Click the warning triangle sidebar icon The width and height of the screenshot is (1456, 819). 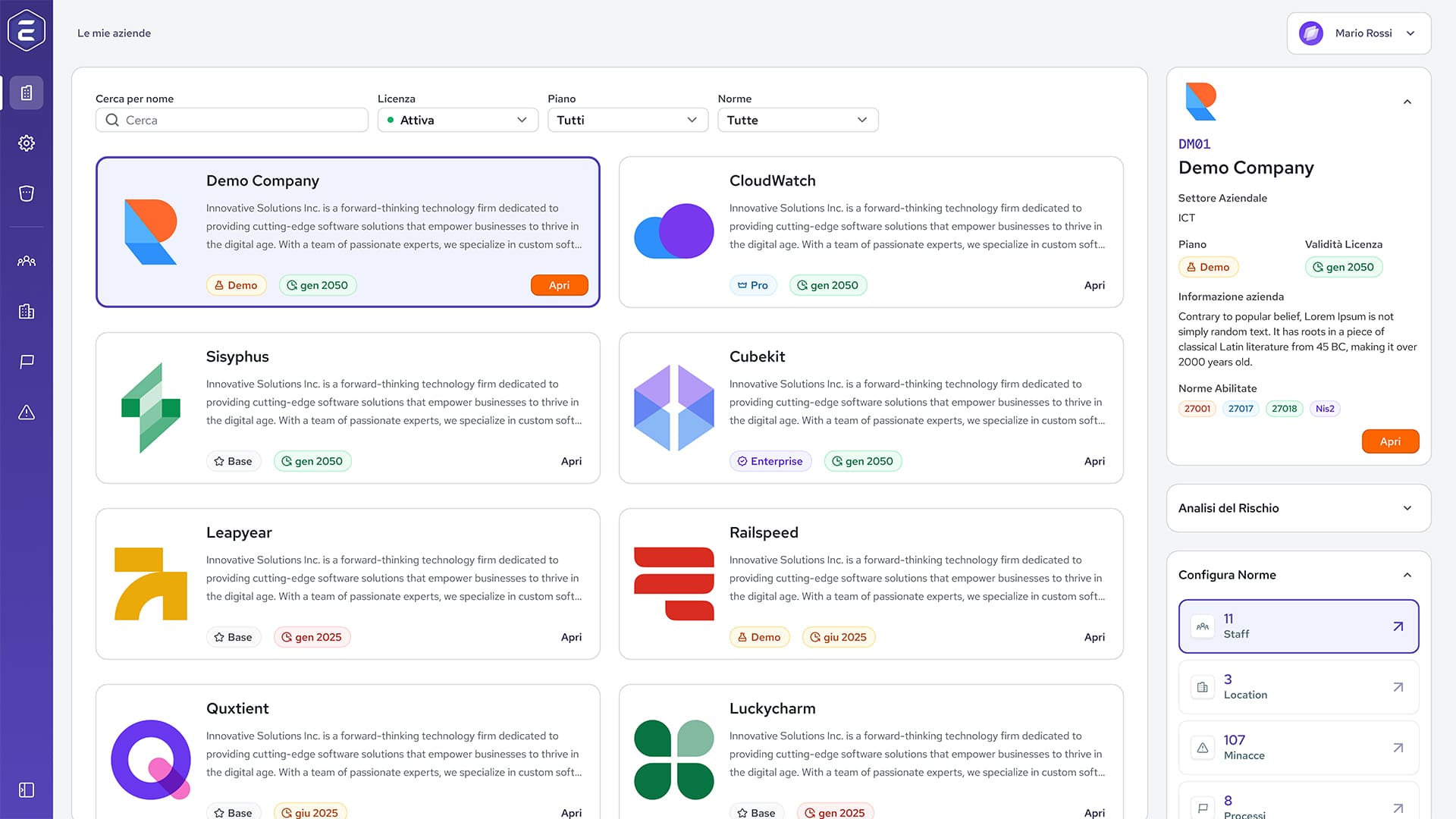tap(27, 413)
